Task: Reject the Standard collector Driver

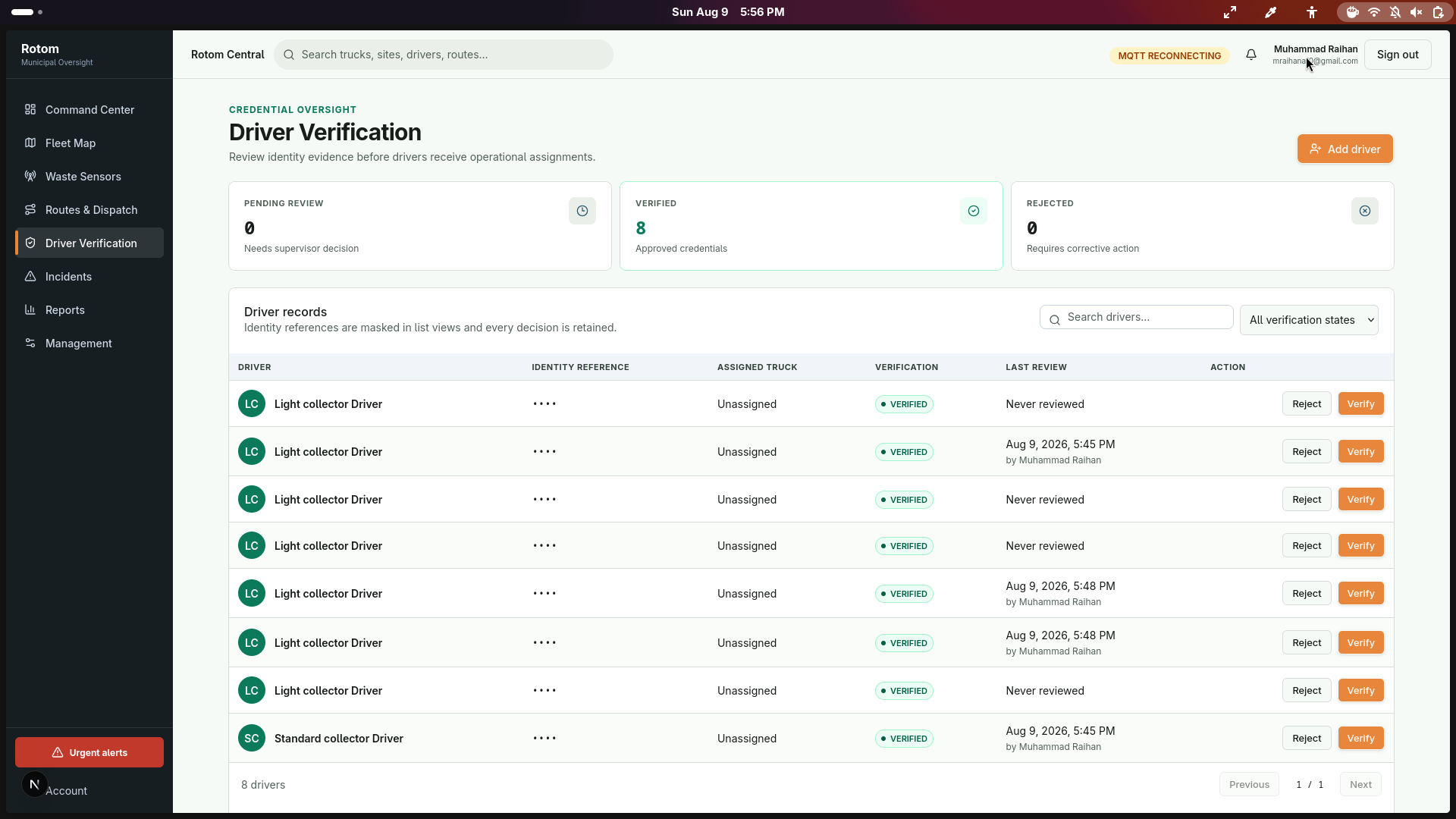Action: (x=1307, y=738)
